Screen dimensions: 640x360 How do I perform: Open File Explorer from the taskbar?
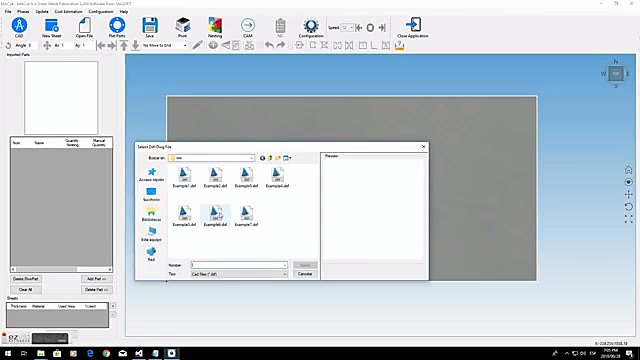[x=41, y=353]
